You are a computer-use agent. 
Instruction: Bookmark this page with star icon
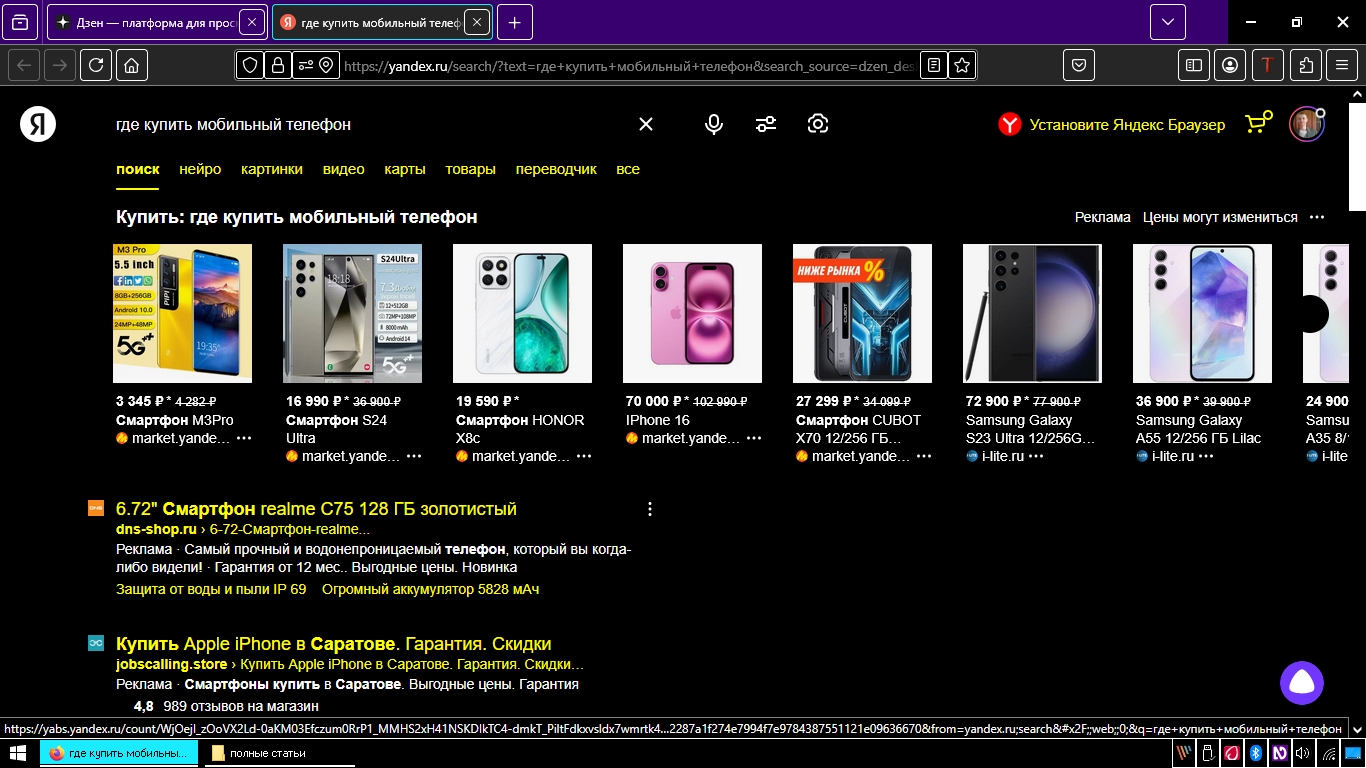[961, 65]
